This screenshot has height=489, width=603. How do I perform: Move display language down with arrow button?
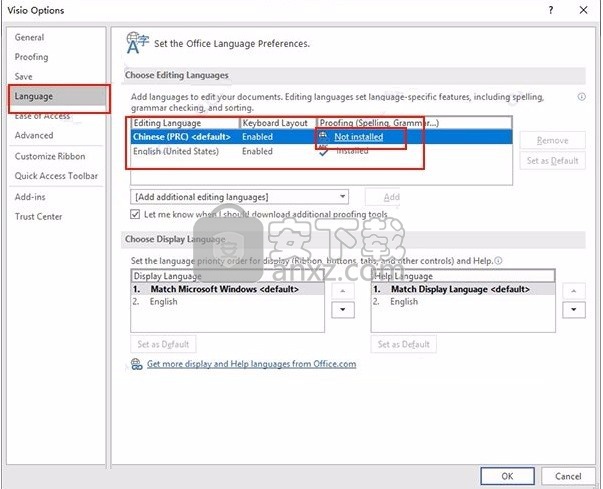[x=343, y=309]
